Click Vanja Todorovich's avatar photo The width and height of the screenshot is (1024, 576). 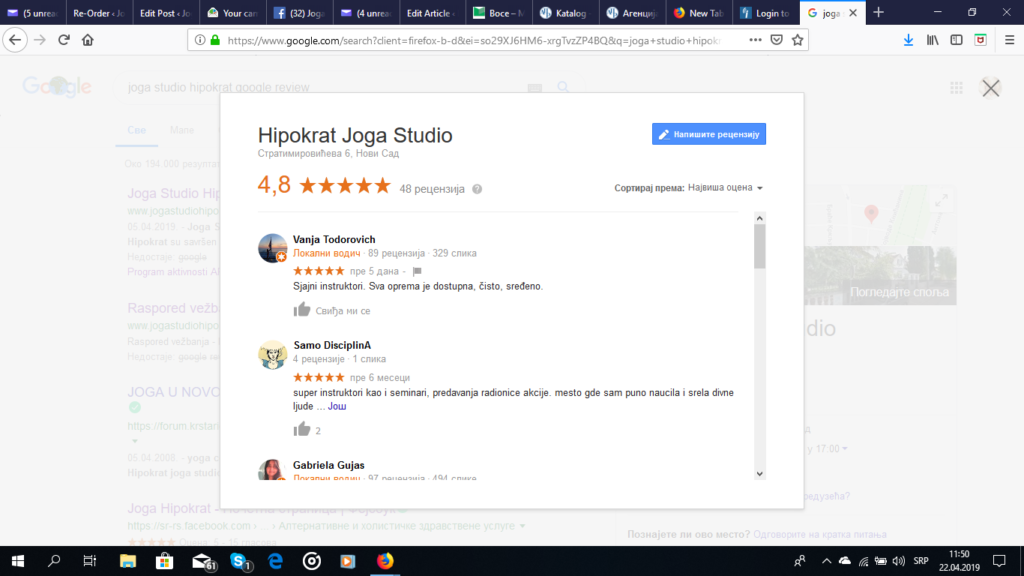coord(272,248)
